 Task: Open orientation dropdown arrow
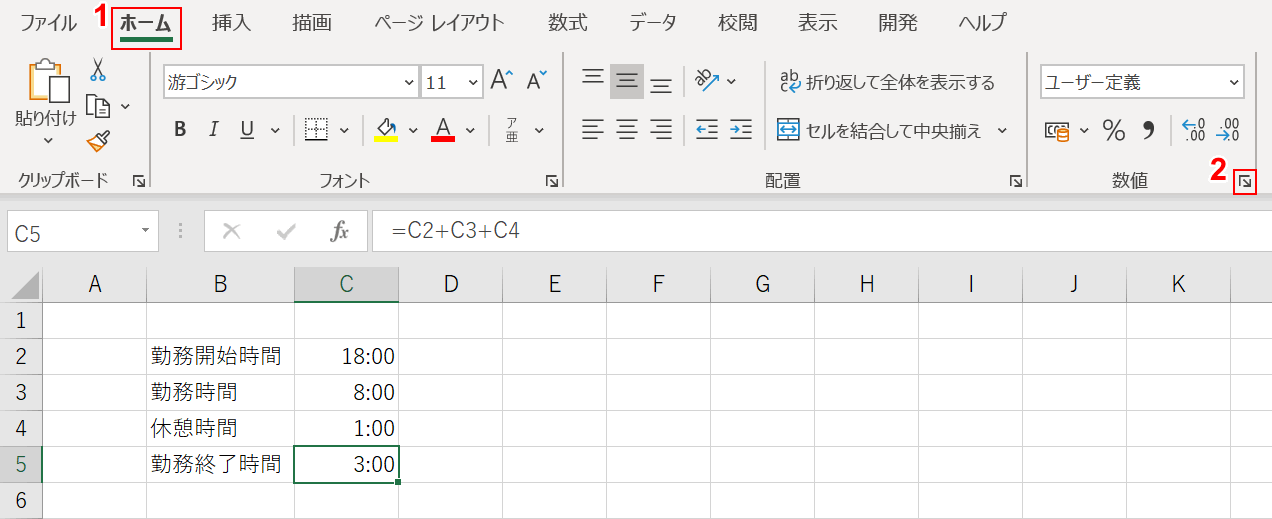click(x=731, y=82)
